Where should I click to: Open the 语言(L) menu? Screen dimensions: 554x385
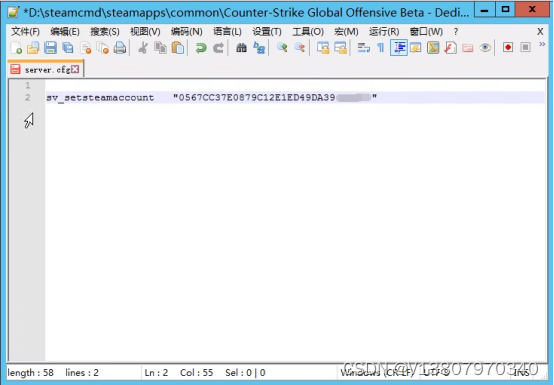point(227,31)
